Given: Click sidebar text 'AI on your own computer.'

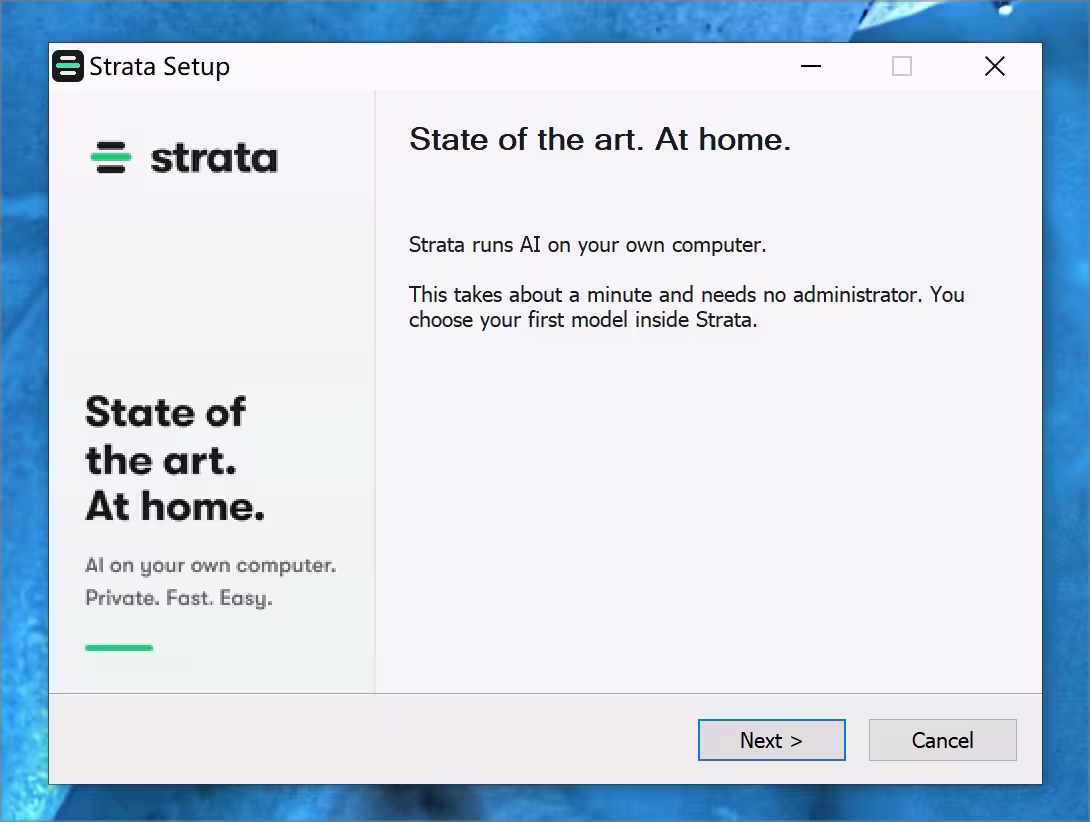Looking at the screenshot, I should (x=211, y=566).
